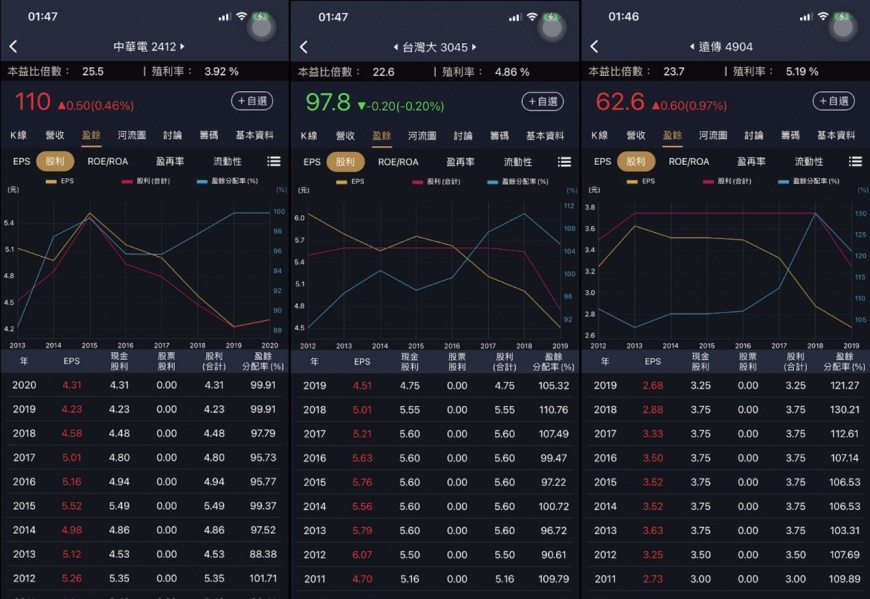Go back from the 遠傳 4904 screen
This screenshot has height=599, width=870.
pyautogui.click(x=594, y=47)
